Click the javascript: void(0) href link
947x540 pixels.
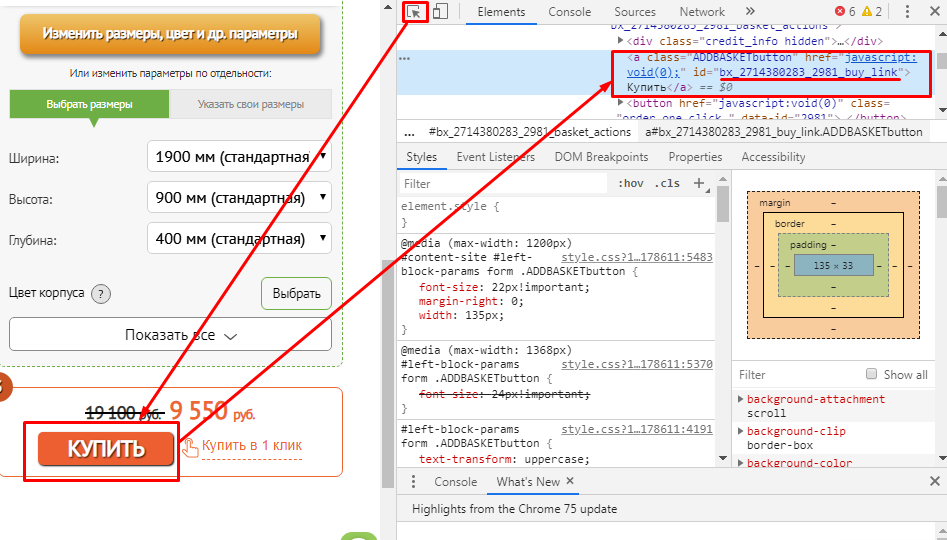(771, 65)
